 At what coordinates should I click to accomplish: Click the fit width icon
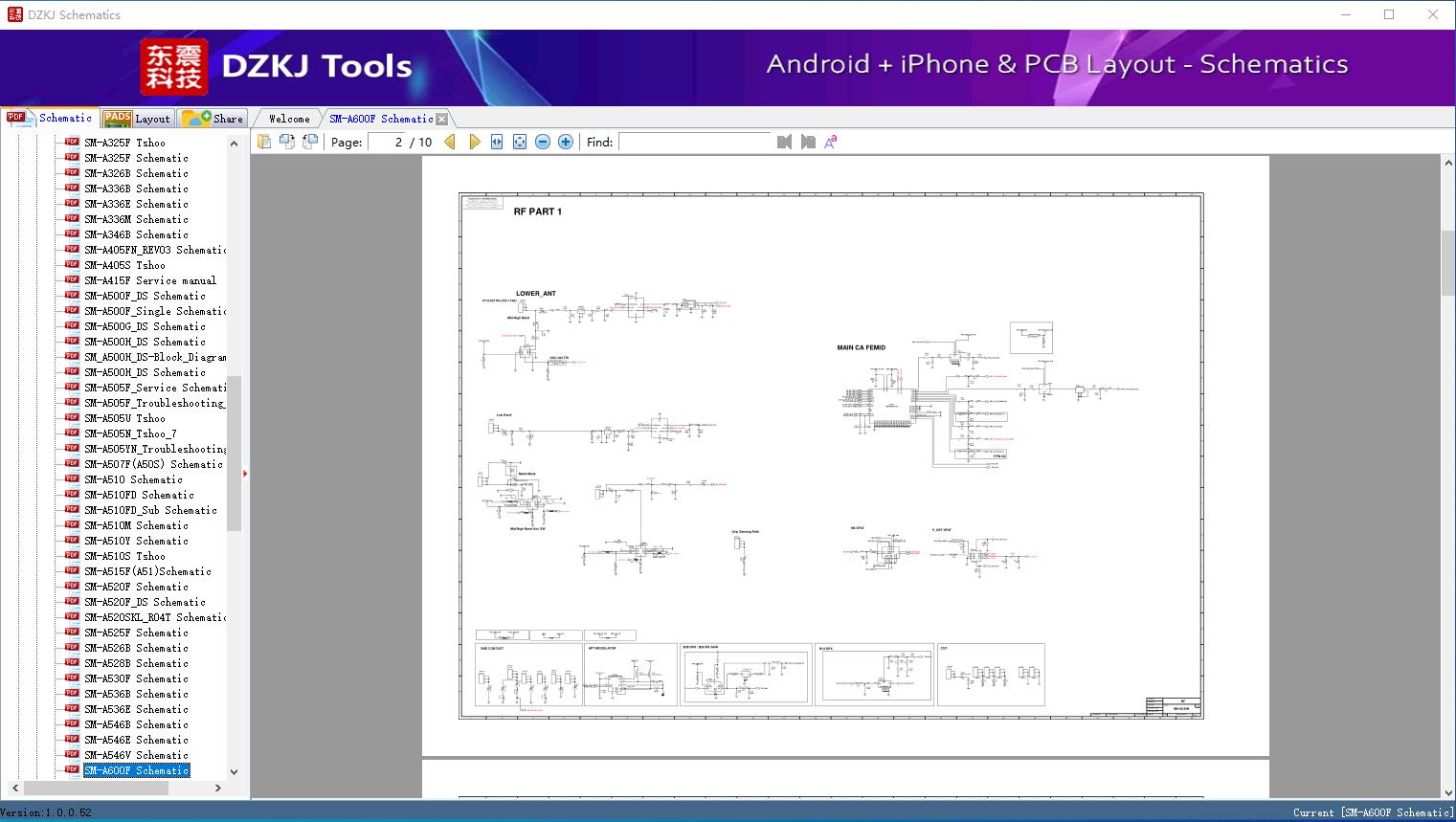tap(497, 142)
